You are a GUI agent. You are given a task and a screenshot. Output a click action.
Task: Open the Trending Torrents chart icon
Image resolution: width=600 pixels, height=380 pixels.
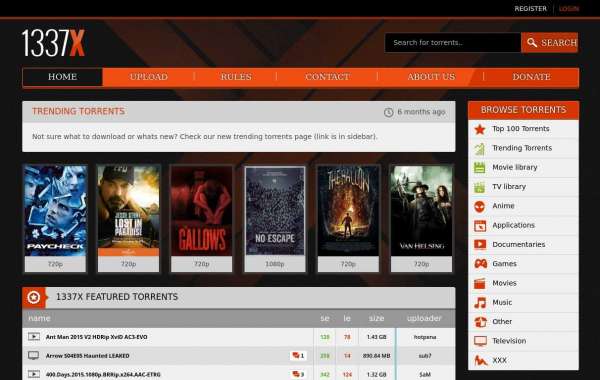point(480,148)
